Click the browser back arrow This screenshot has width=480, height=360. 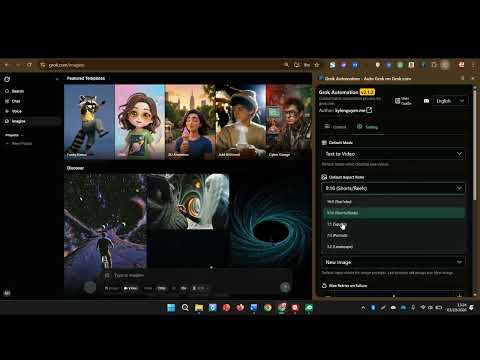click(6, 65)
